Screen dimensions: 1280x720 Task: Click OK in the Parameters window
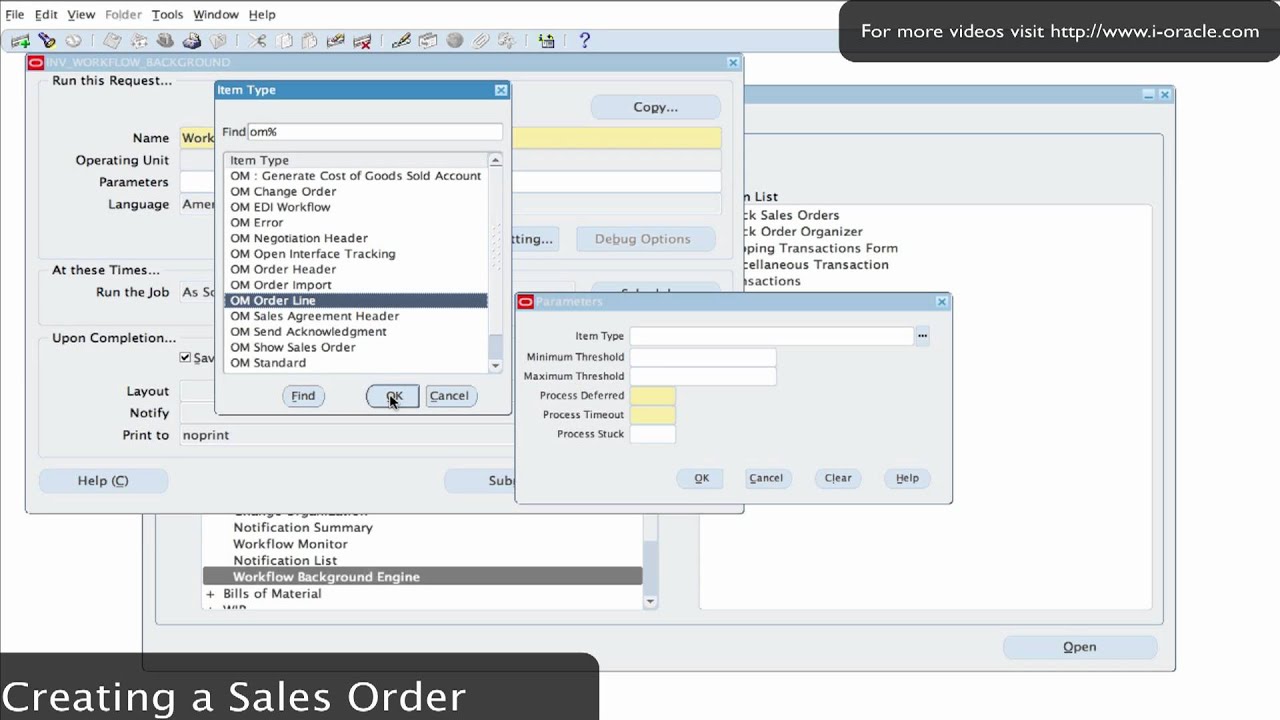pyautogui.click(x=702, y=478)
